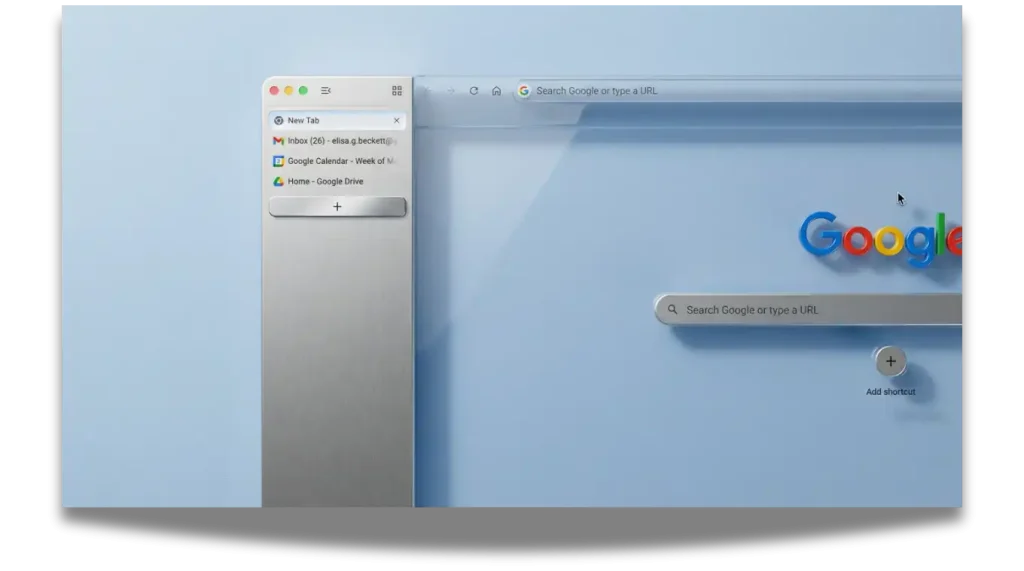1024x571 pixels.
Task: Click the Gmail favicon in tab list
Action: click(278, 140)
